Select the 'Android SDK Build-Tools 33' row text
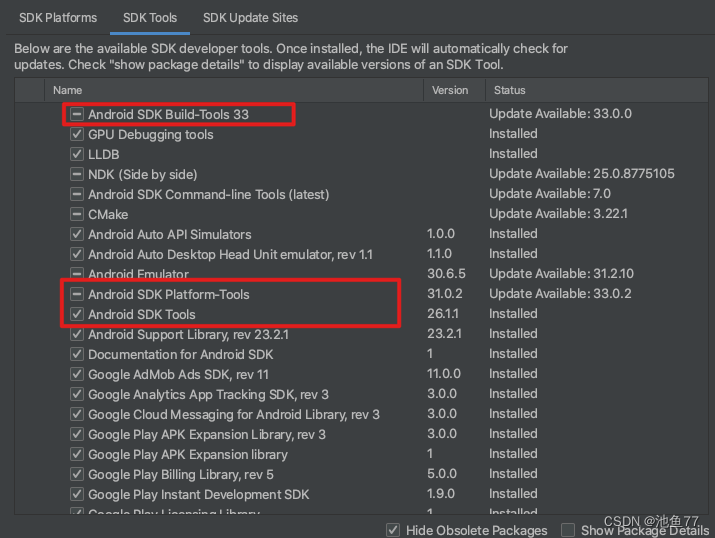Image resolution: width=715 pixels, height=538 pixels. click(x=168, y=114)
